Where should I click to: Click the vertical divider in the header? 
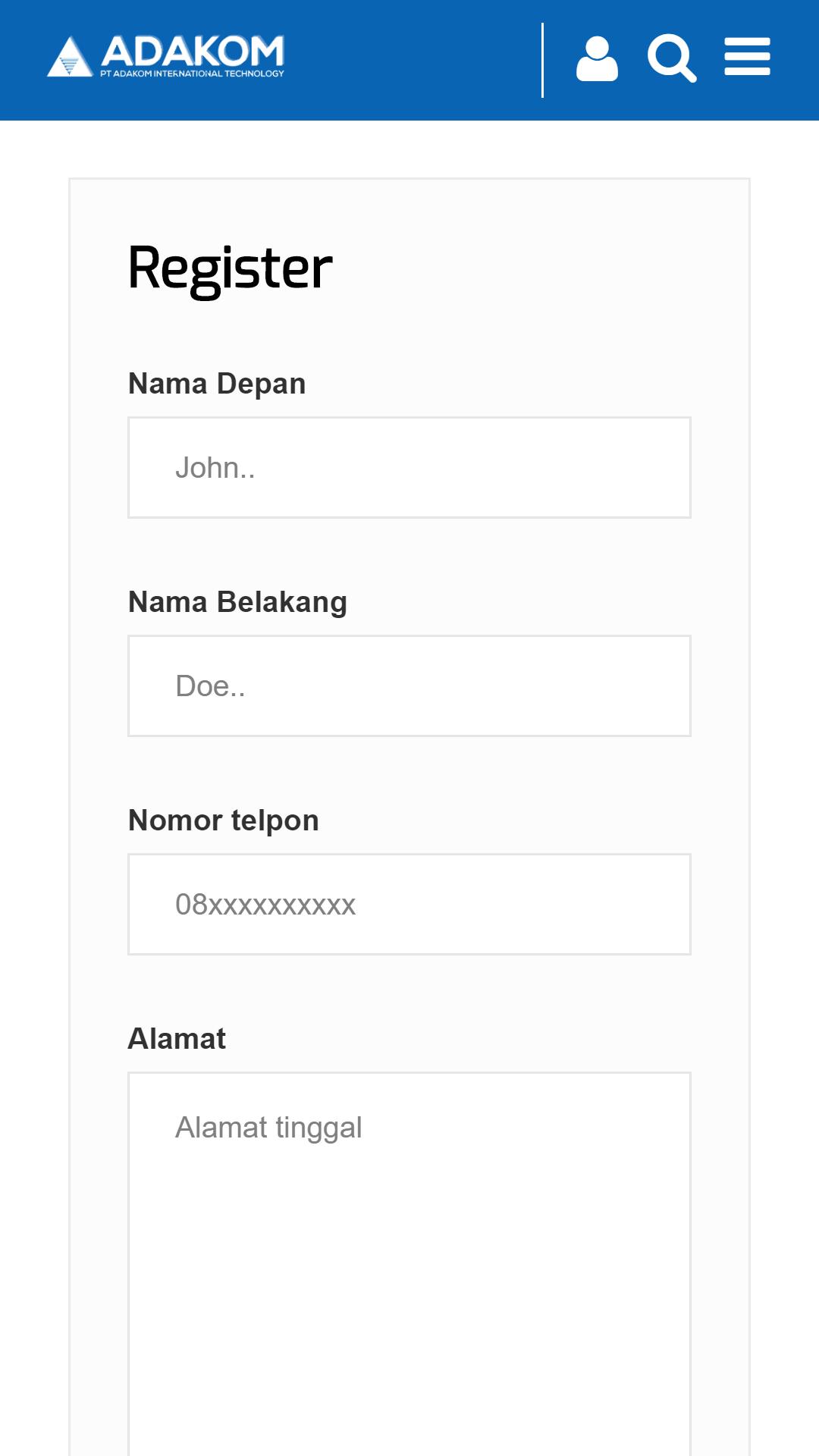(542, 60)
